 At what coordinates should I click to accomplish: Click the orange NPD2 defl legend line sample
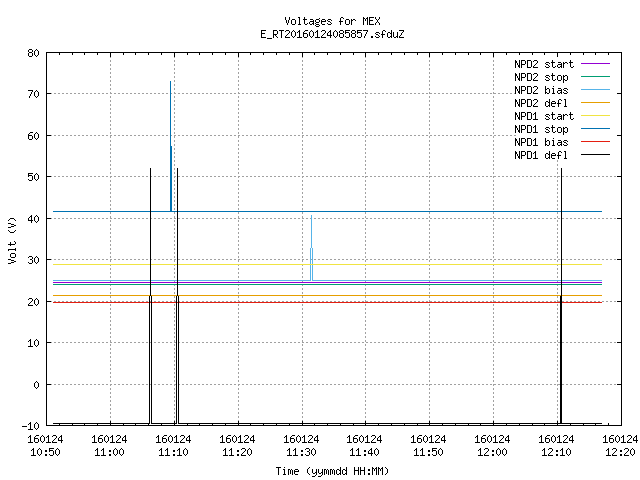[x=595, y=102]
